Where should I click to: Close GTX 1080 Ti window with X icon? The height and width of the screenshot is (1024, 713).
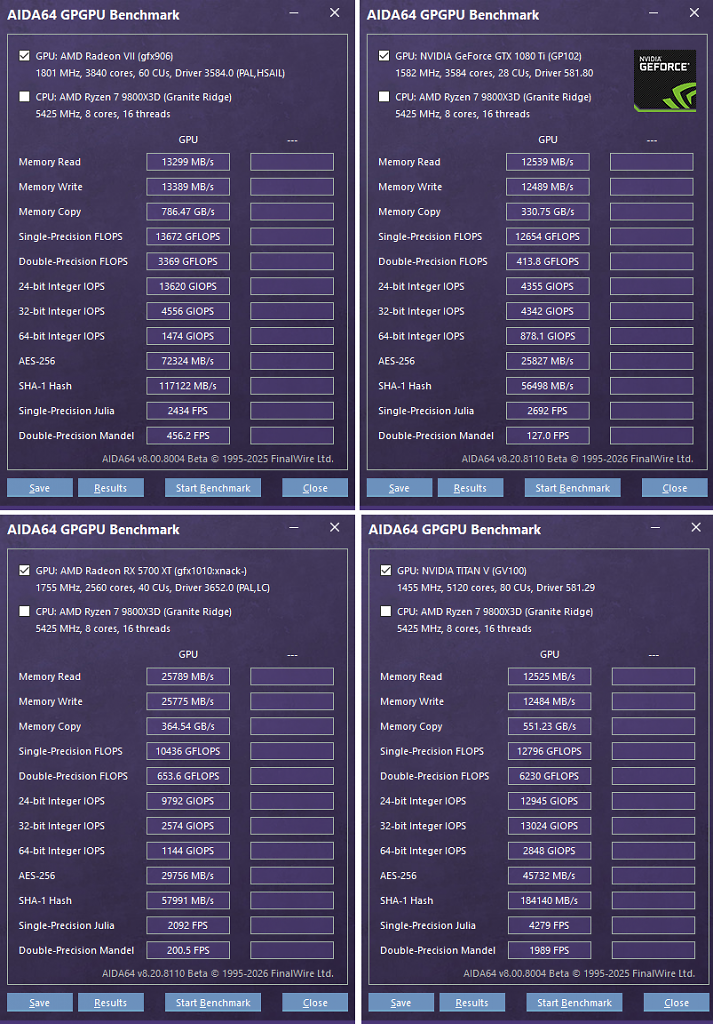coord(694,13)
